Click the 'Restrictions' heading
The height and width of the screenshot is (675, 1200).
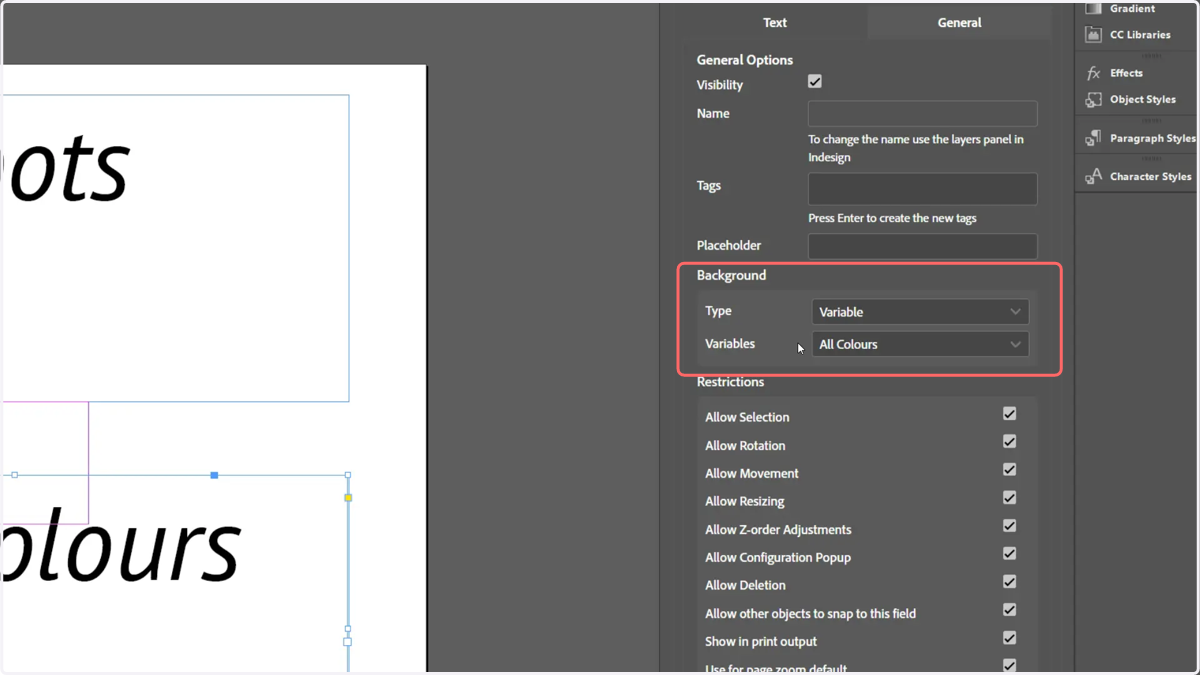(730, 382)
